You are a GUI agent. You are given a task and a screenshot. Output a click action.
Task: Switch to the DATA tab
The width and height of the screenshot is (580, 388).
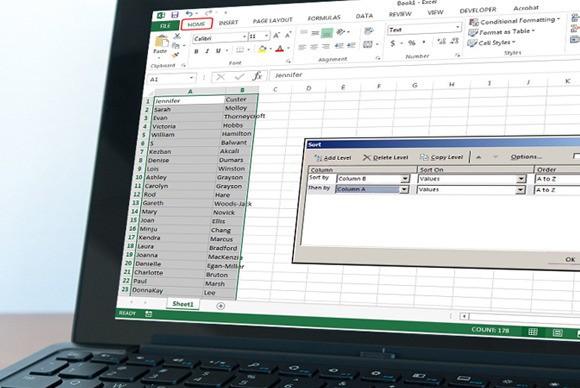point(364,16)
